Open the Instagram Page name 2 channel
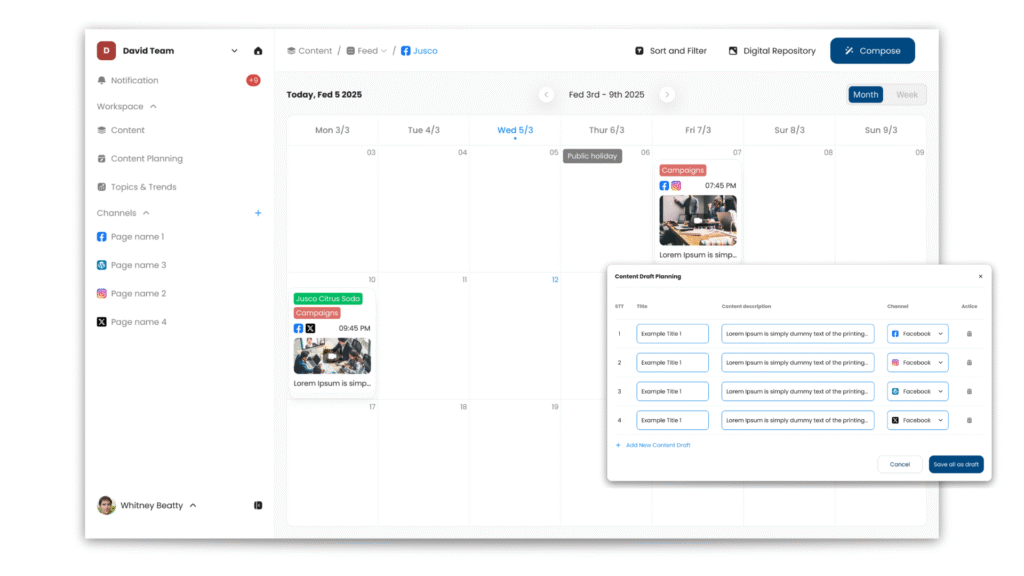The height and width of the screenshot is (576, 1024). tap(138, 294)
